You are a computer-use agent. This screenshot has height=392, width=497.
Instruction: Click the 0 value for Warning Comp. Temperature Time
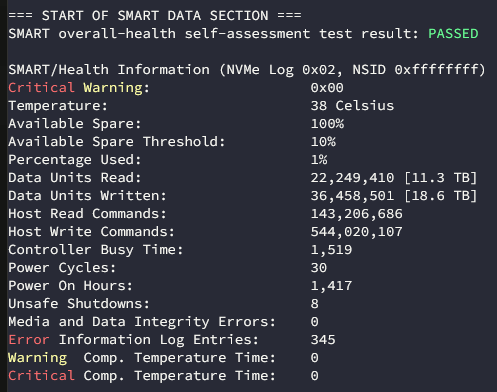(315, 358)
